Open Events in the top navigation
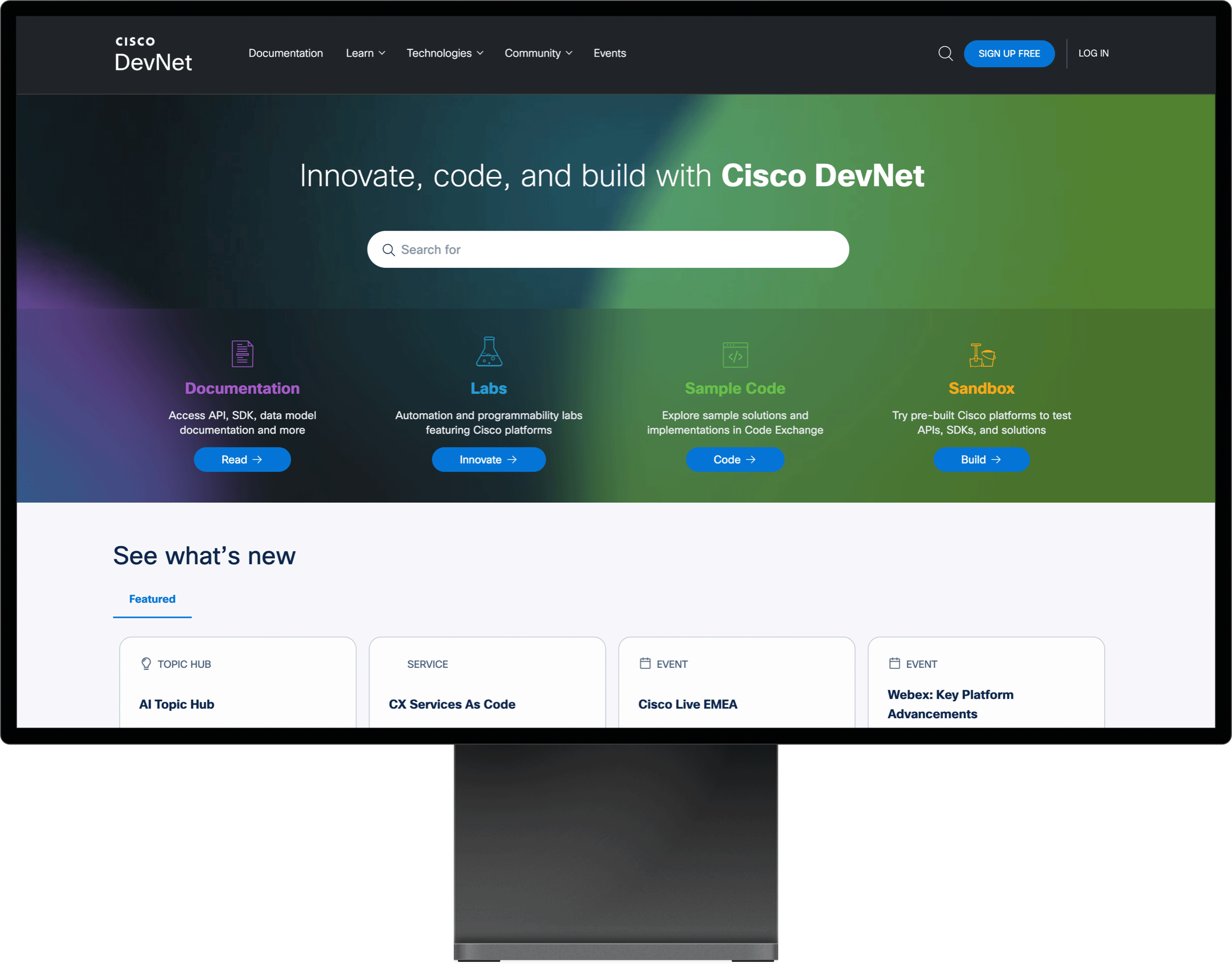The height and width of the screenshot is (965, 1232). coord(609,53)
